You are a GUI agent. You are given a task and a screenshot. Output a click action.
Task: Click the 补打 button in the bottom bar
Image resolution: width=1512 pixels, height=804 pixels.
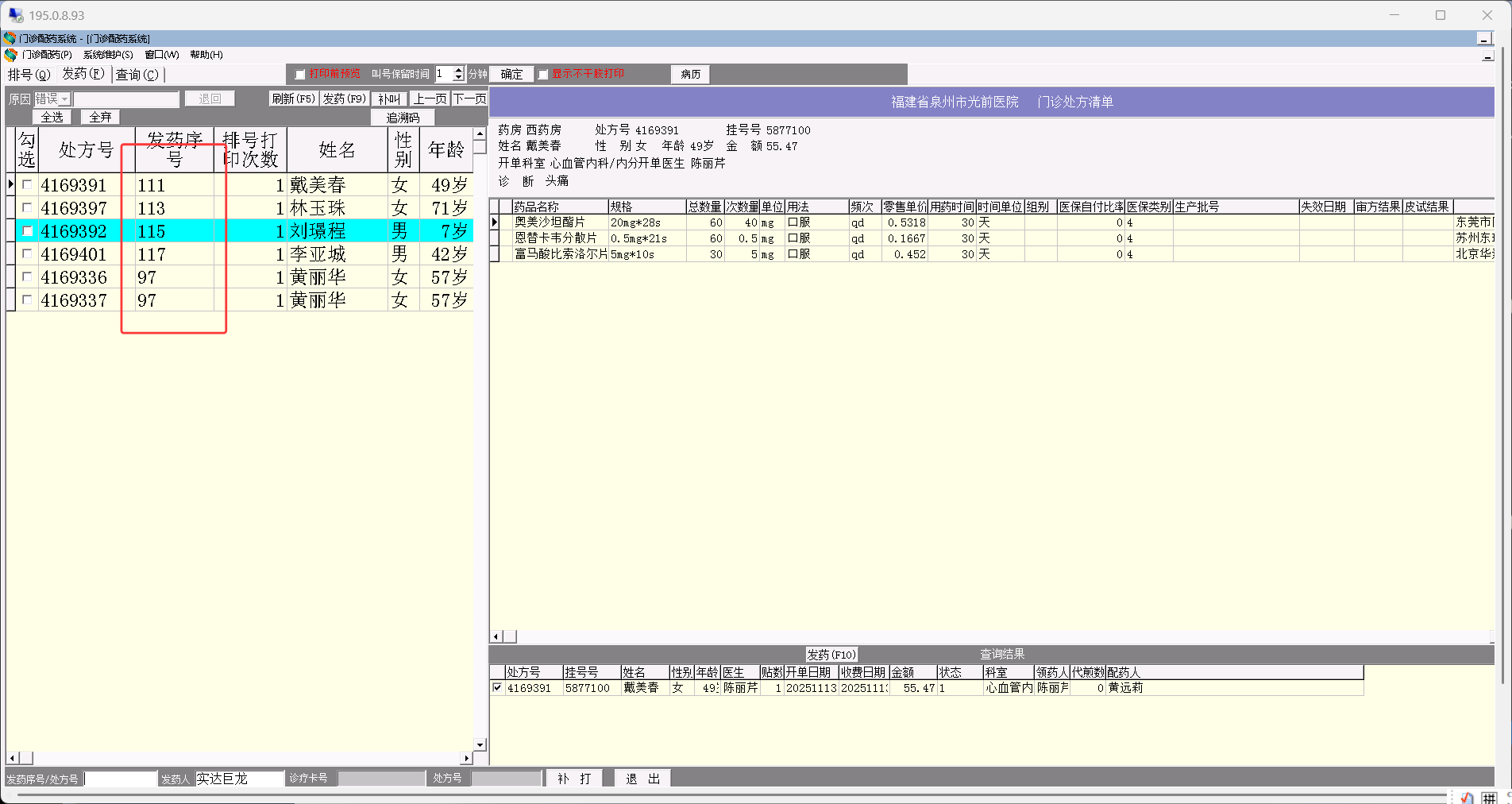click(x=574, y=779)
